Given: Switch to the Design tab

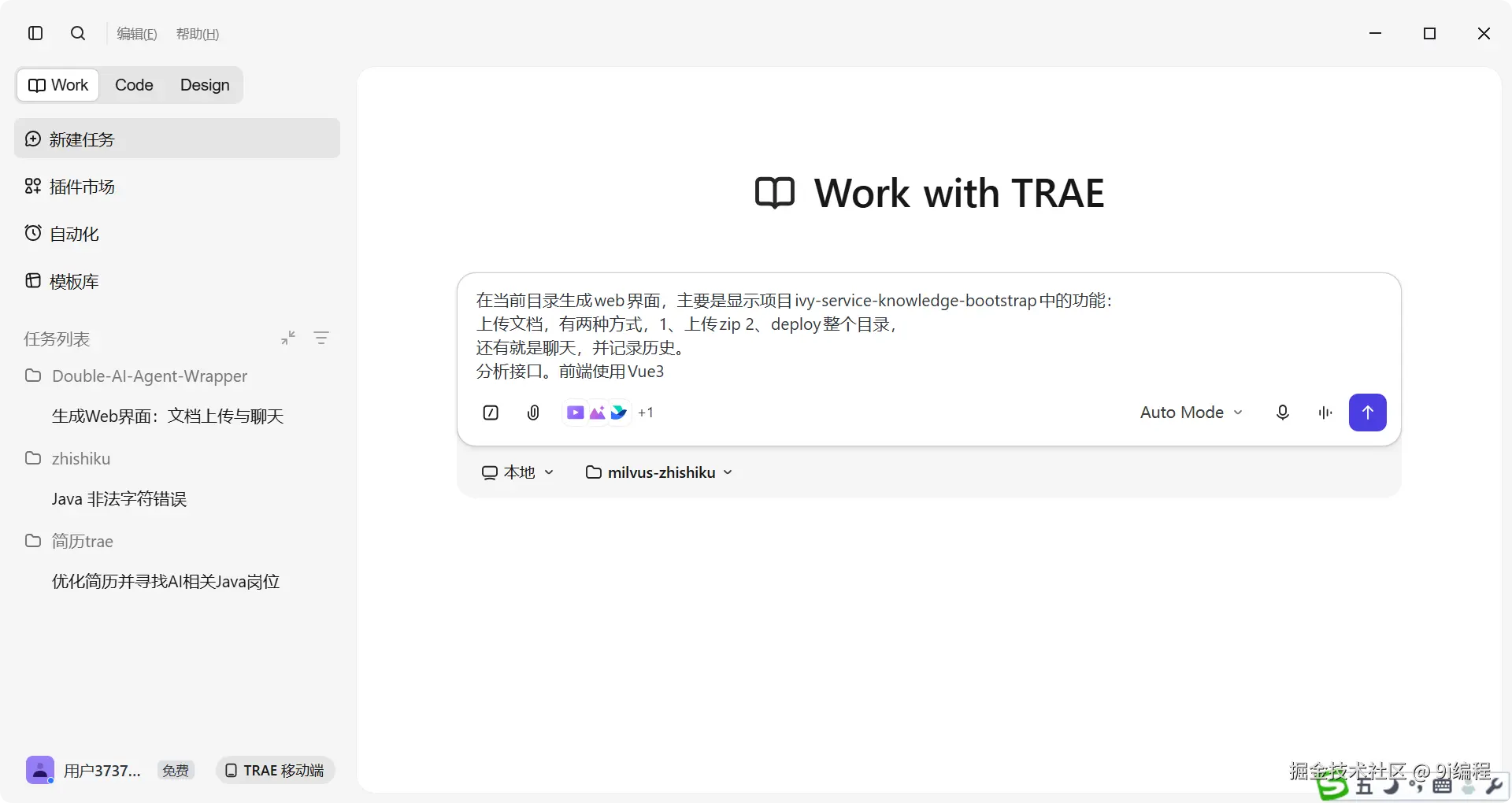Looking at the screenshot, I should pyautogui.click(x=205, y=85).
